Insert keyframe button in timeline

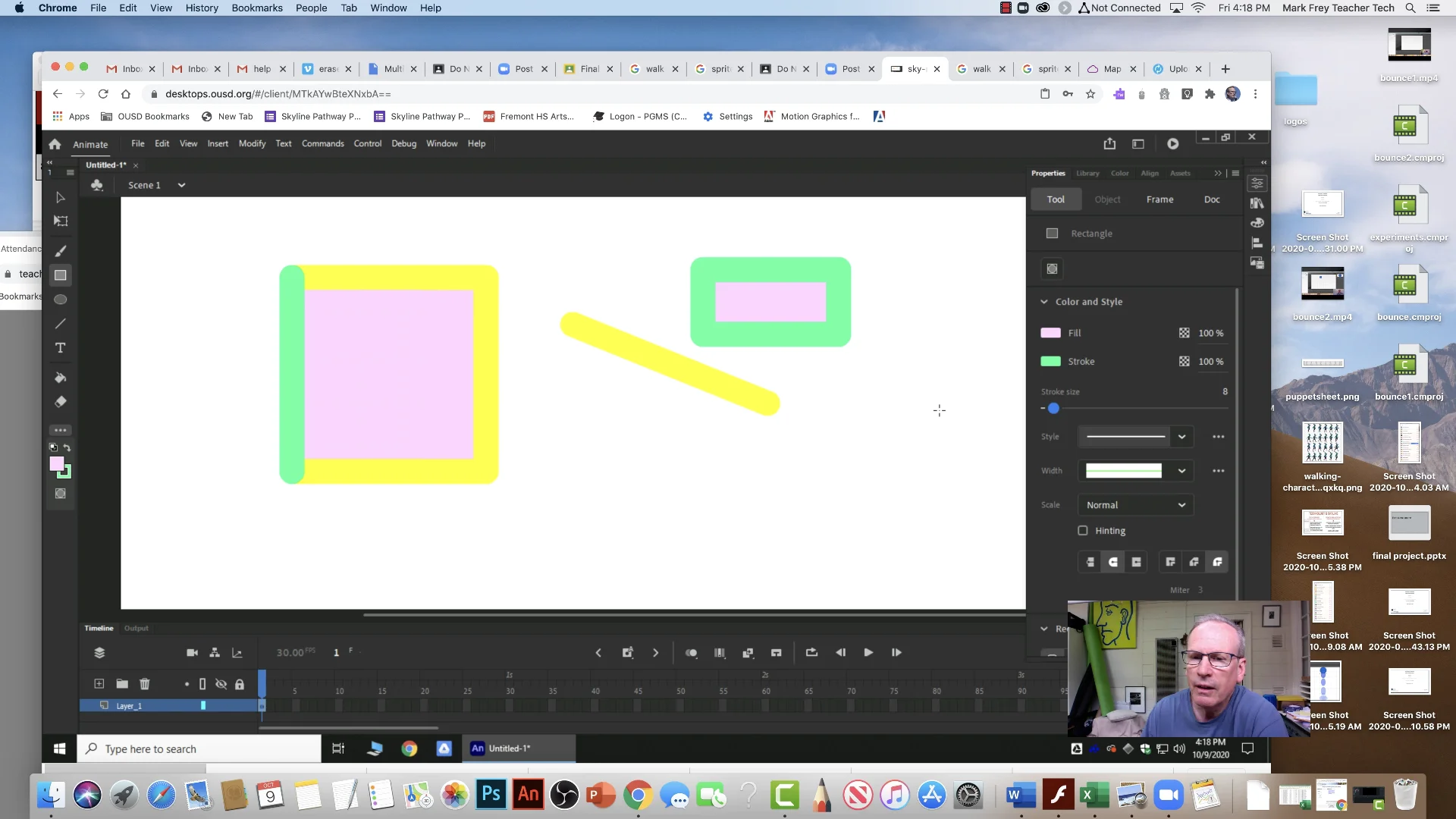point(627,653)
